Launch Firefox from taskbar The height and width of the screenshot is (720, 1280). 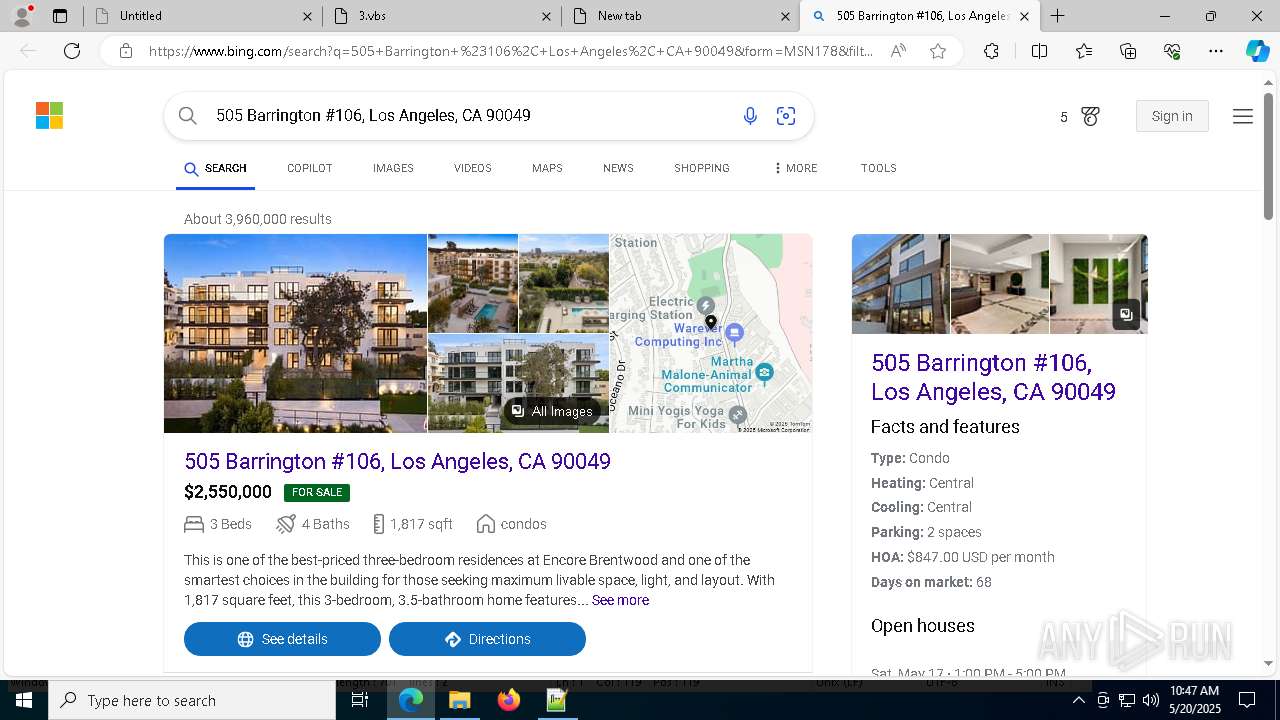click(x=508, y=700)
